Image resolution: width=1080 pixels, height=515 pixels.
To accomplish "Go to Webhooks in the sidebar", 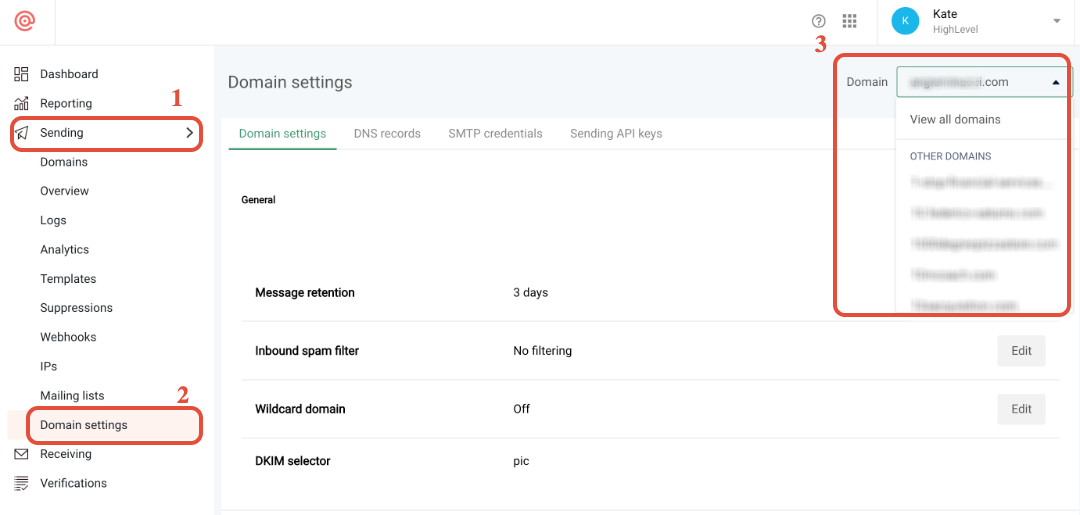I will coord(68,337).
